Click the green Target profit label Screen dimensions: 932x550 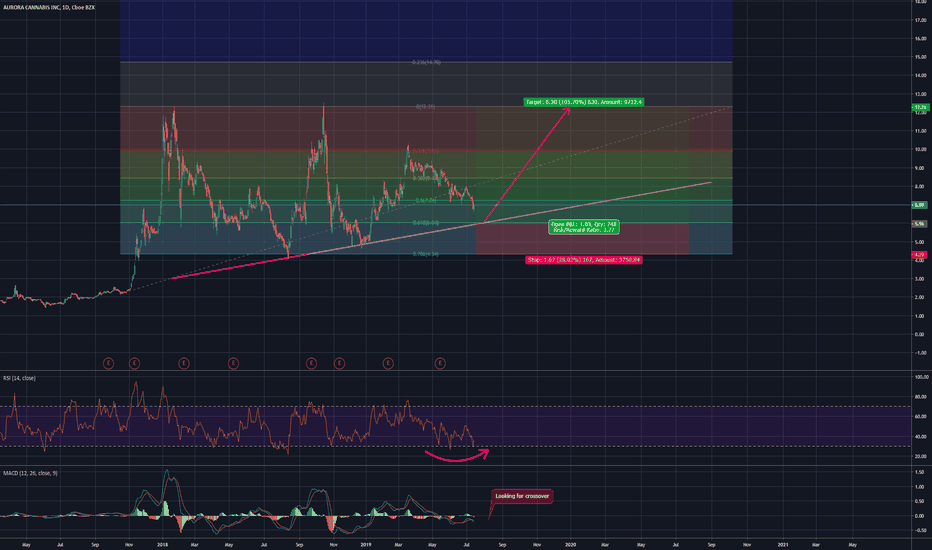pos(584,102)
